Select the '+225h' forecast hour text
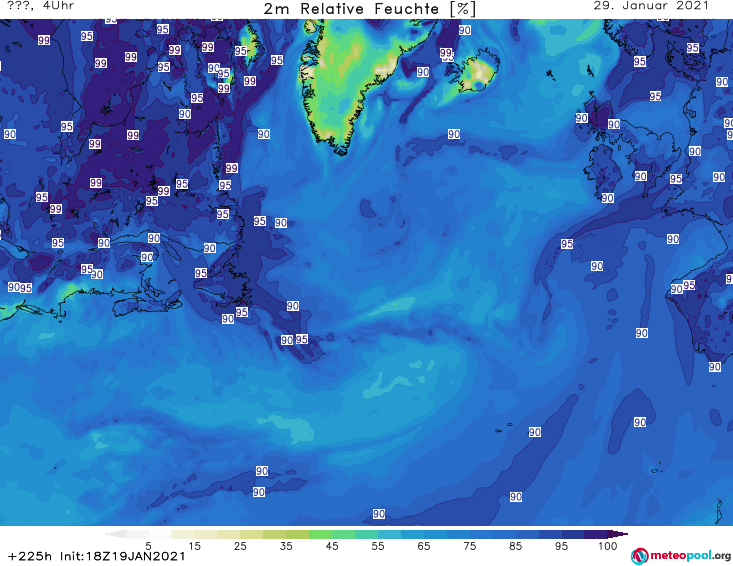733x566 pixels. 29,556
